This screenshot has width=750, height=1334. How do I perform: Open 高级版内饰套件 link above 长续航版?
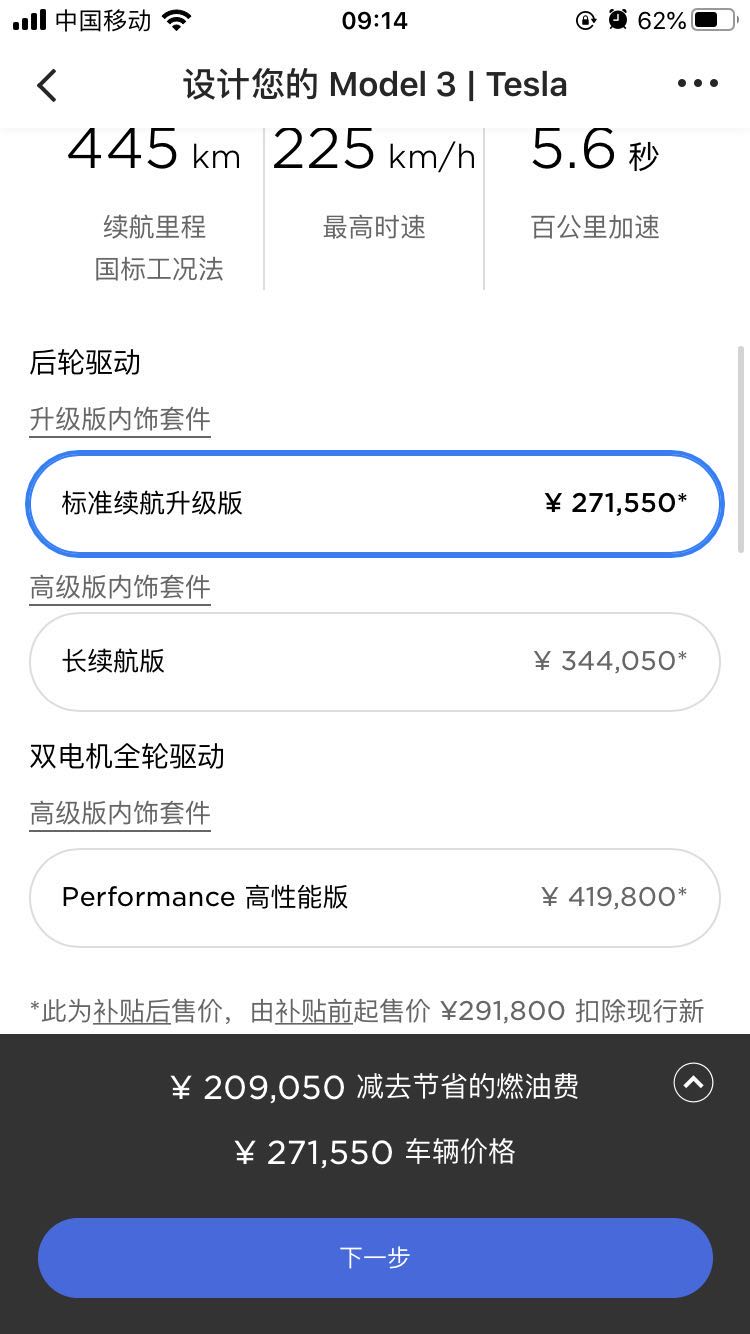coord(120,587)
